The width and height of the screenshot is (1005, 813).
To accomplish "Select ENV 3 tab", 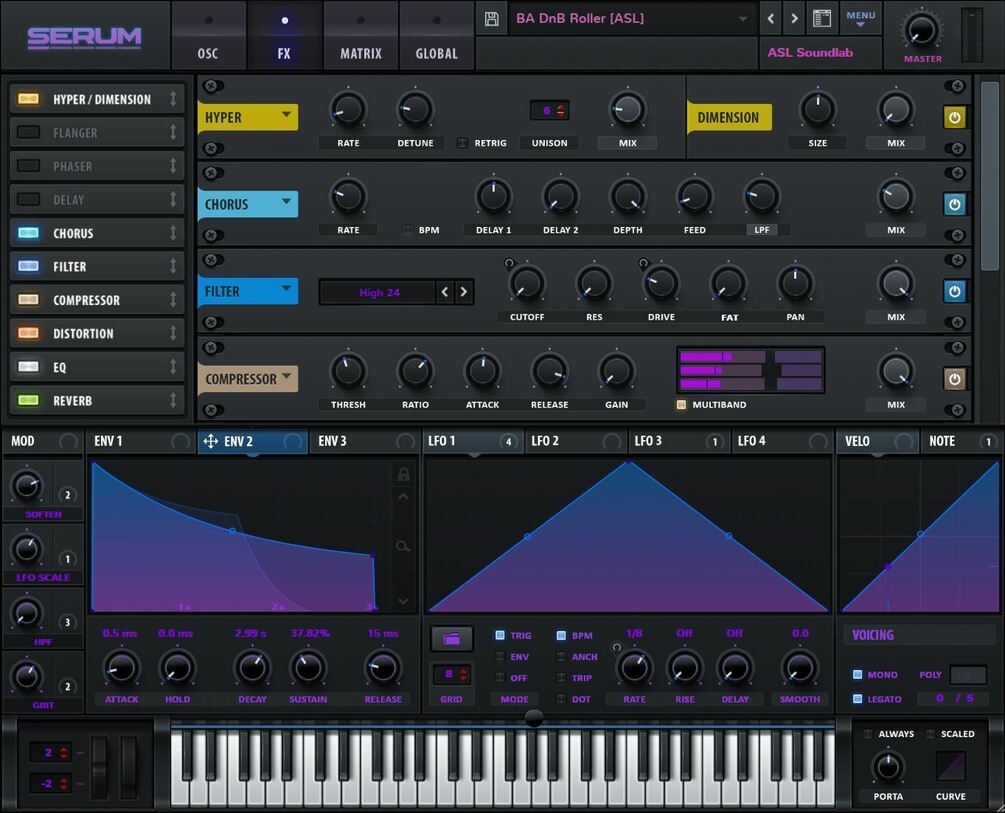I will [365, 441].
